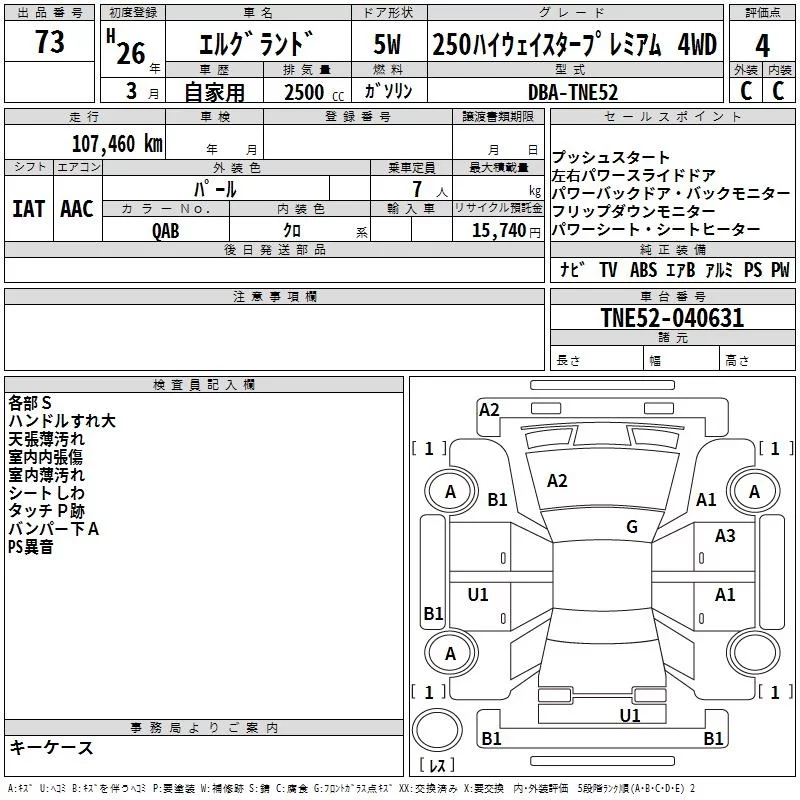Click the car name エルグランド
Viewport: 800px width, 800px height.
pyautogui.click(x=256, y=44)
